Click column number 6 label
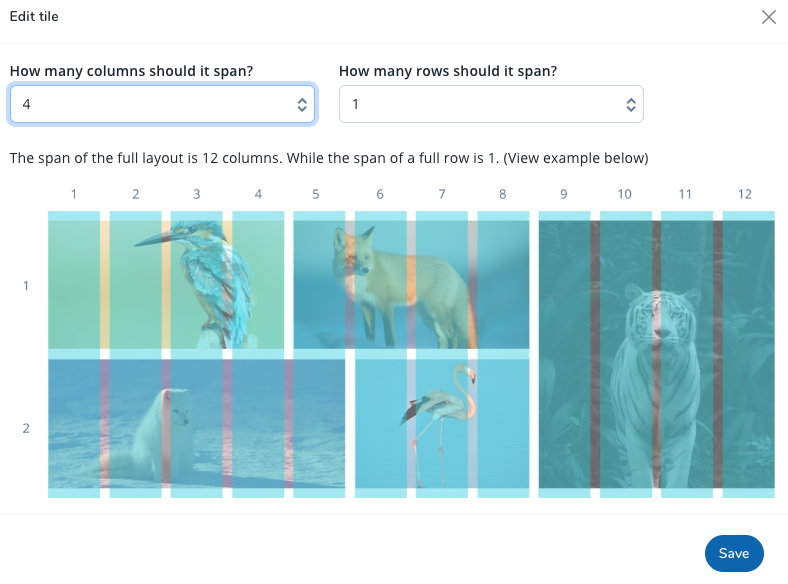Image resolution: width=788 pixels, height=584 pixels. pos(380,194)
